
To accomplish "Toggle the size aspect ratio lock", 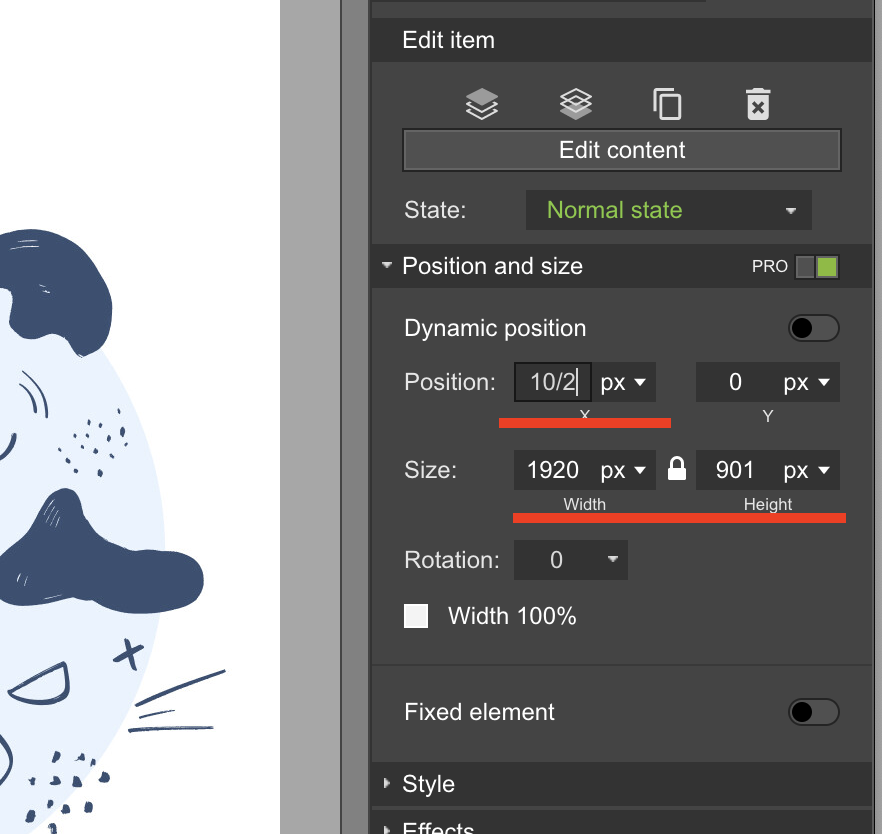I will coord(677,470).
